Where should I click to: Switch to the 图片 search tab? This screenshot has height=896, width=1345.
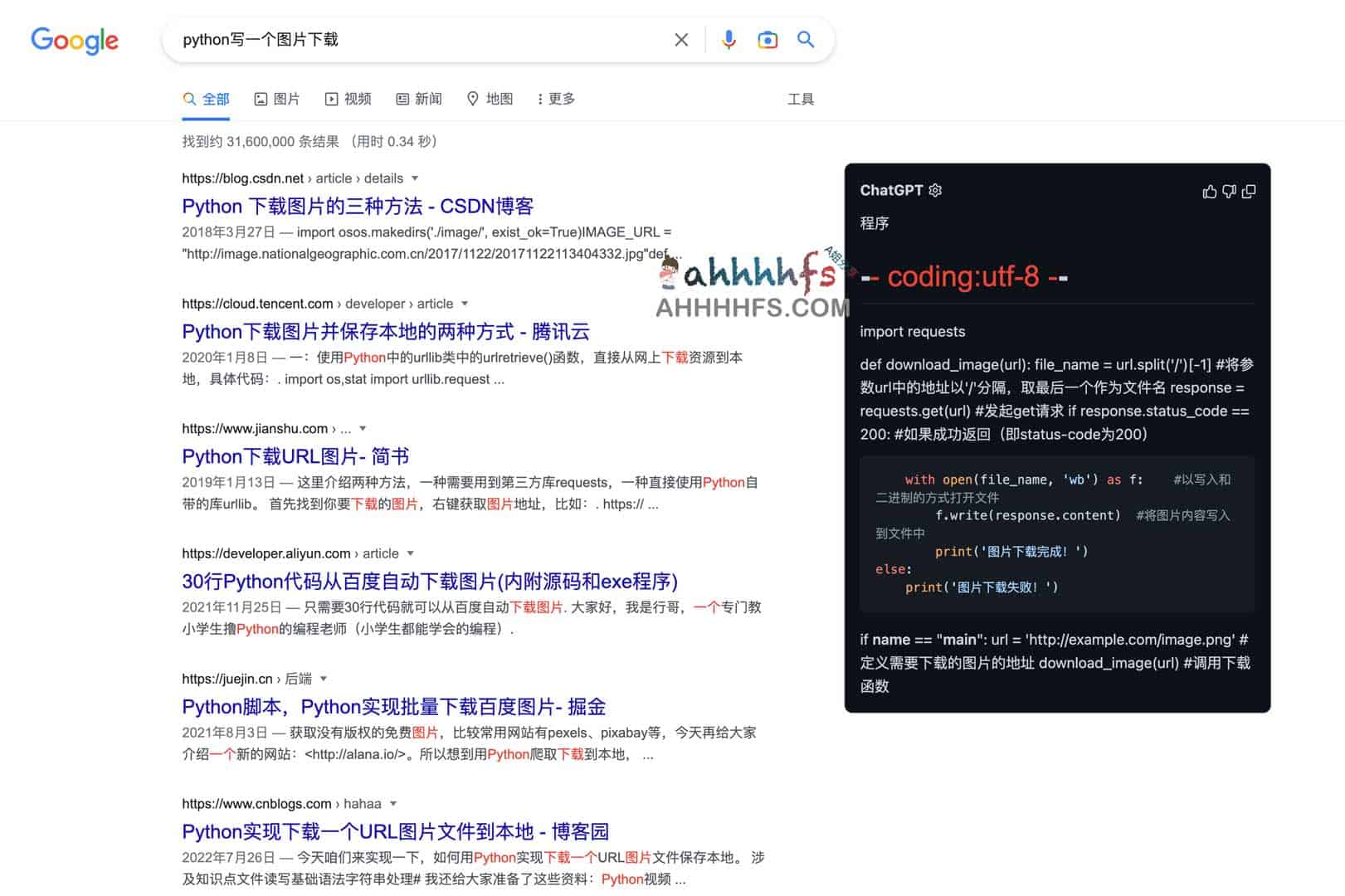(277, 99)
